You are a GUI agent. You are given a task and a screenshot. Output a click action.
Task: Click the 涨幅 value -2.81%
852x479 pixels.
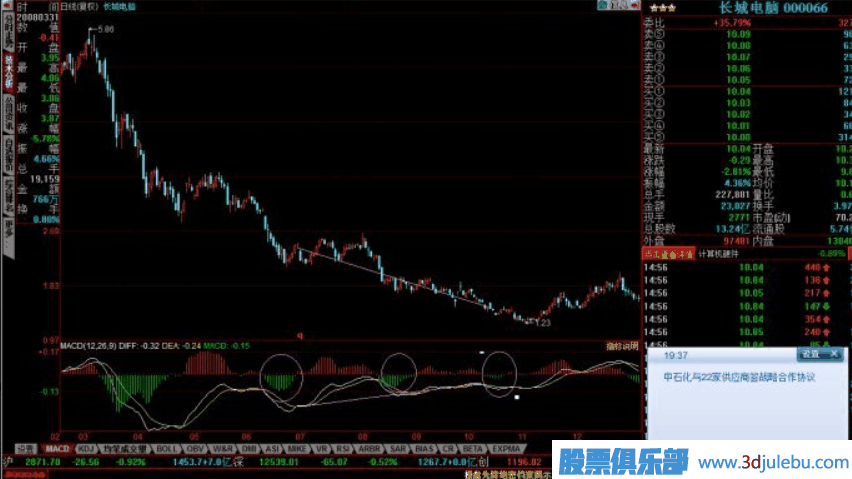click(x=736, y=172)
